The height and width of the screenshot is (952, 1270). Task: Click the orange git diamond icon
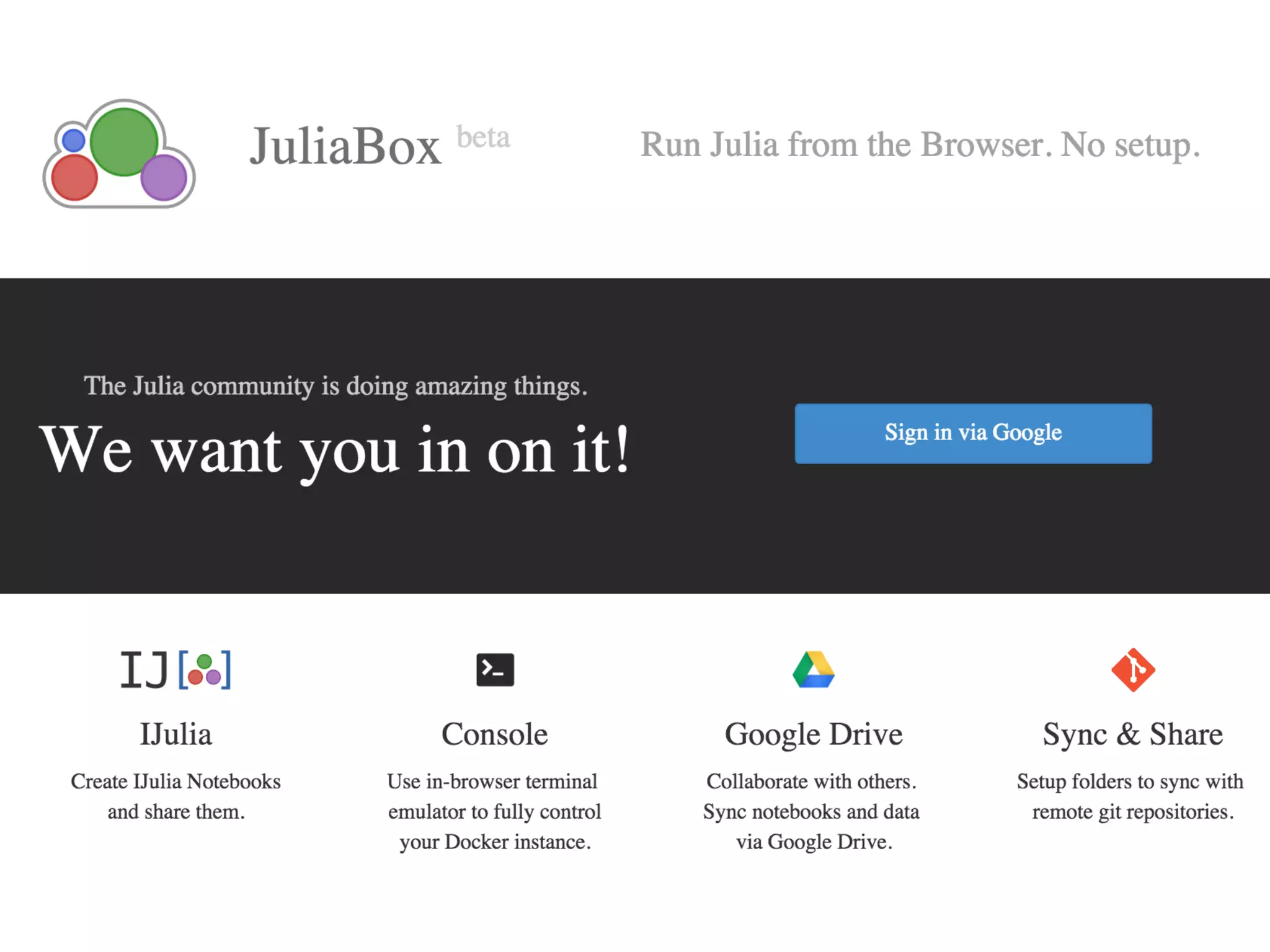point(1133,670)
